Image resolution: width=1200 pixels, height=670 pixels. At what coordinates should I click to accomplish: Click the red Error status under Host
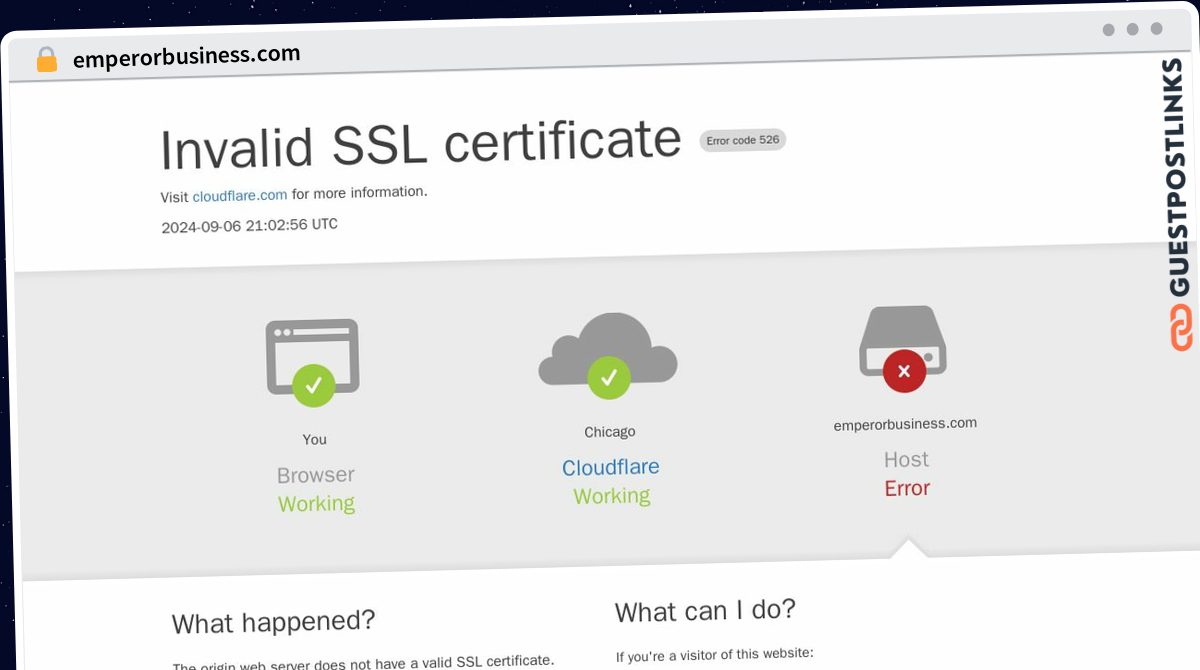point(907,488)
